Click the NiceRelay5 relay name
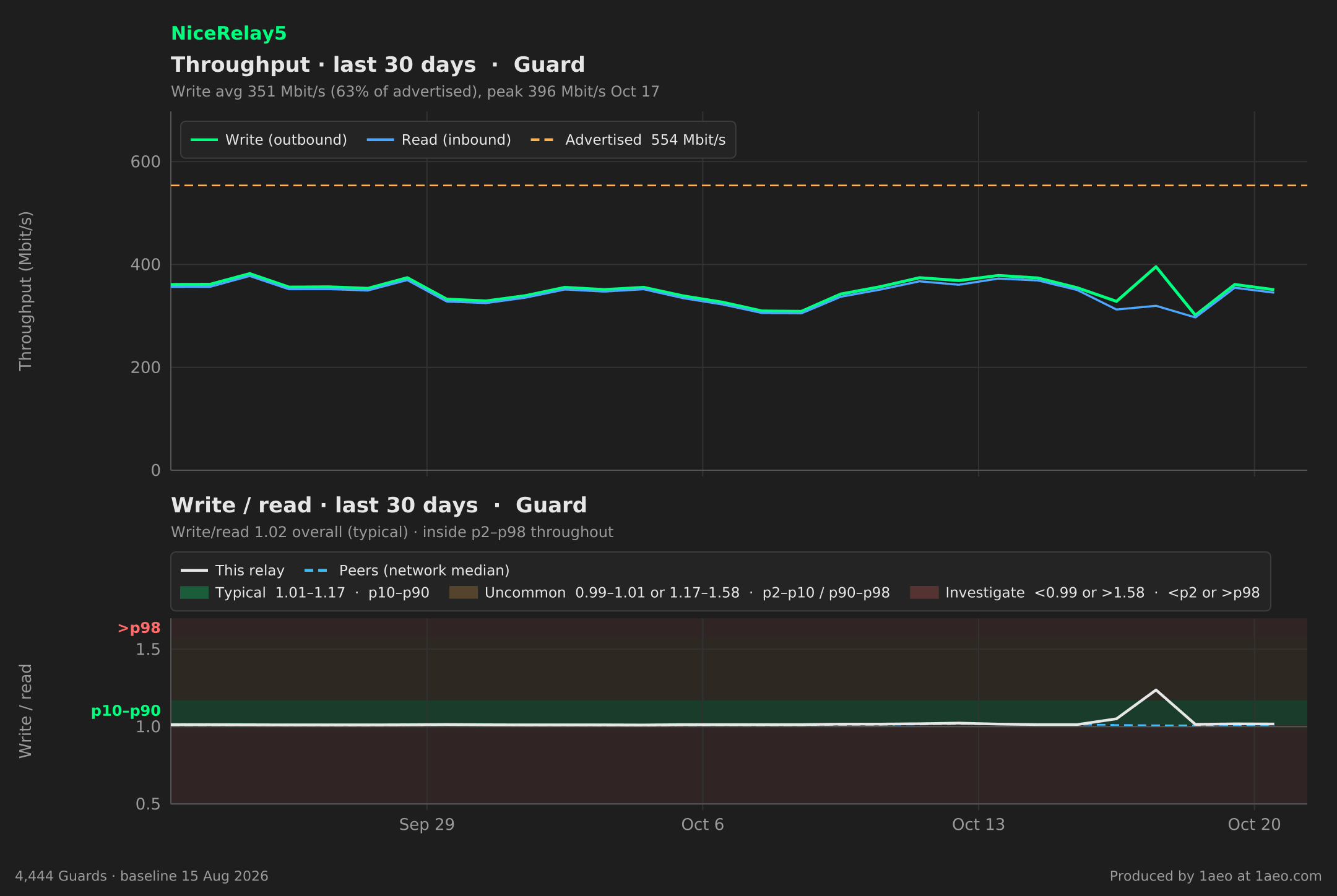 click(x=228, y=33)
